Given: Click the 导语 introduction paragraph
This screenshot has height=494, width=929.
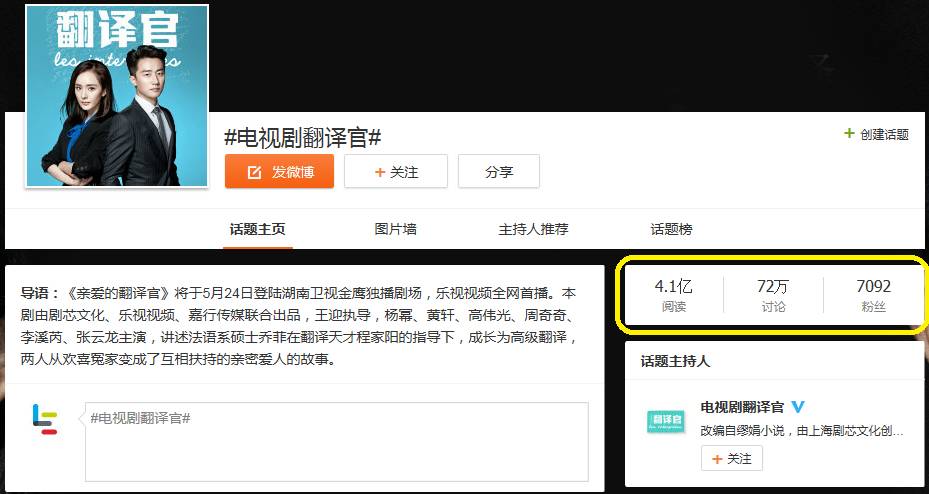Looking at the screenshot, I should click(x=298, y=326).
